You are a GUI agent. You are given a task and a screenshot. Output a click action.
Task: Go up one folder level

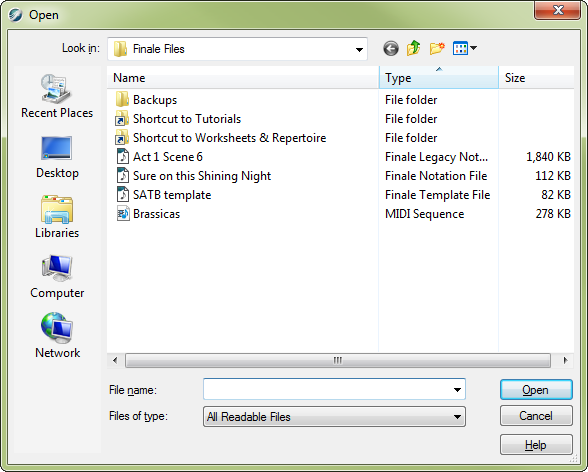click(x=413, y=48)
